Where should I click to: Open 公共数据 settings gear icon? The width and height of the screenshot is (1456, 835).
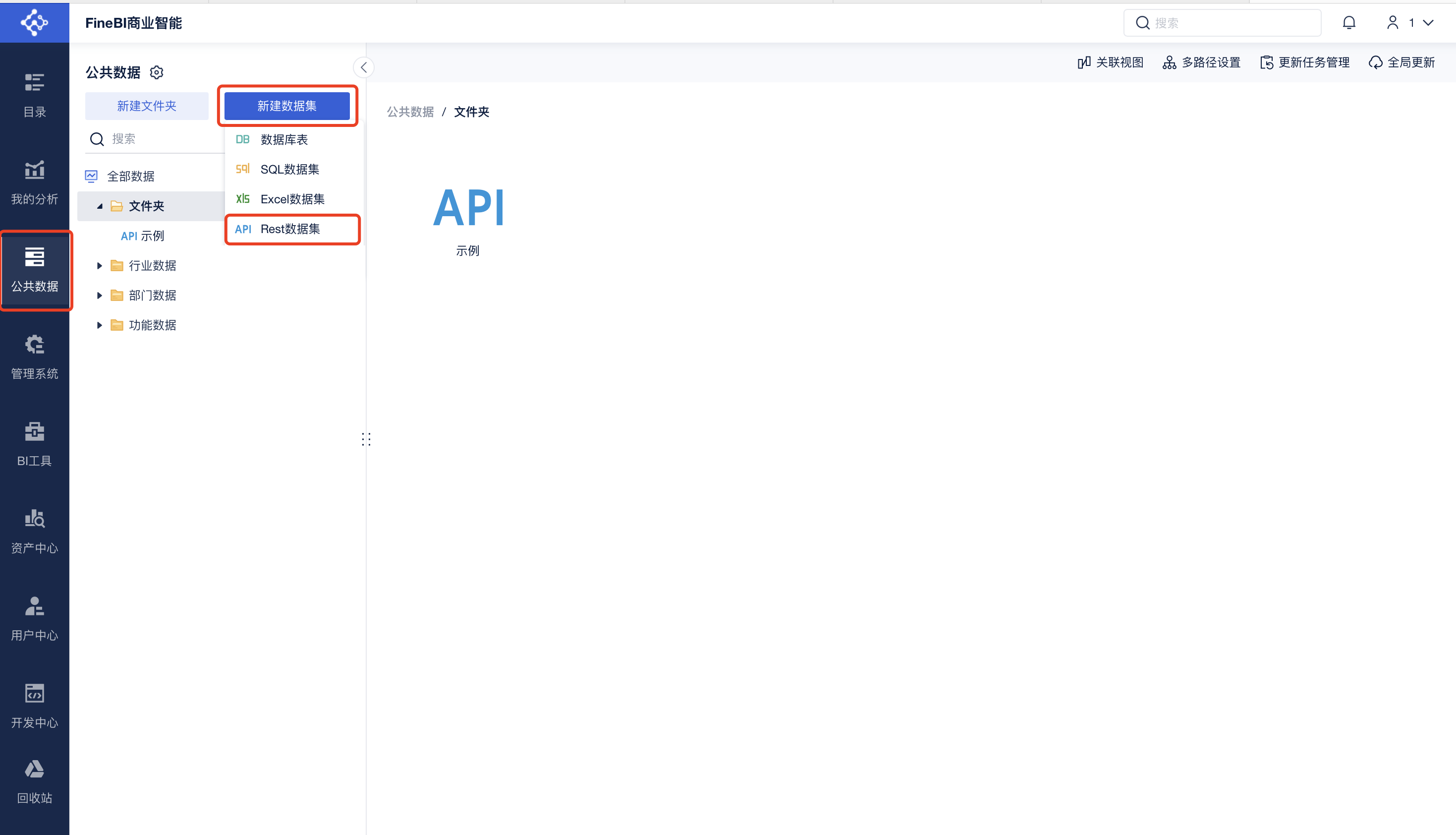click(157, 72)
